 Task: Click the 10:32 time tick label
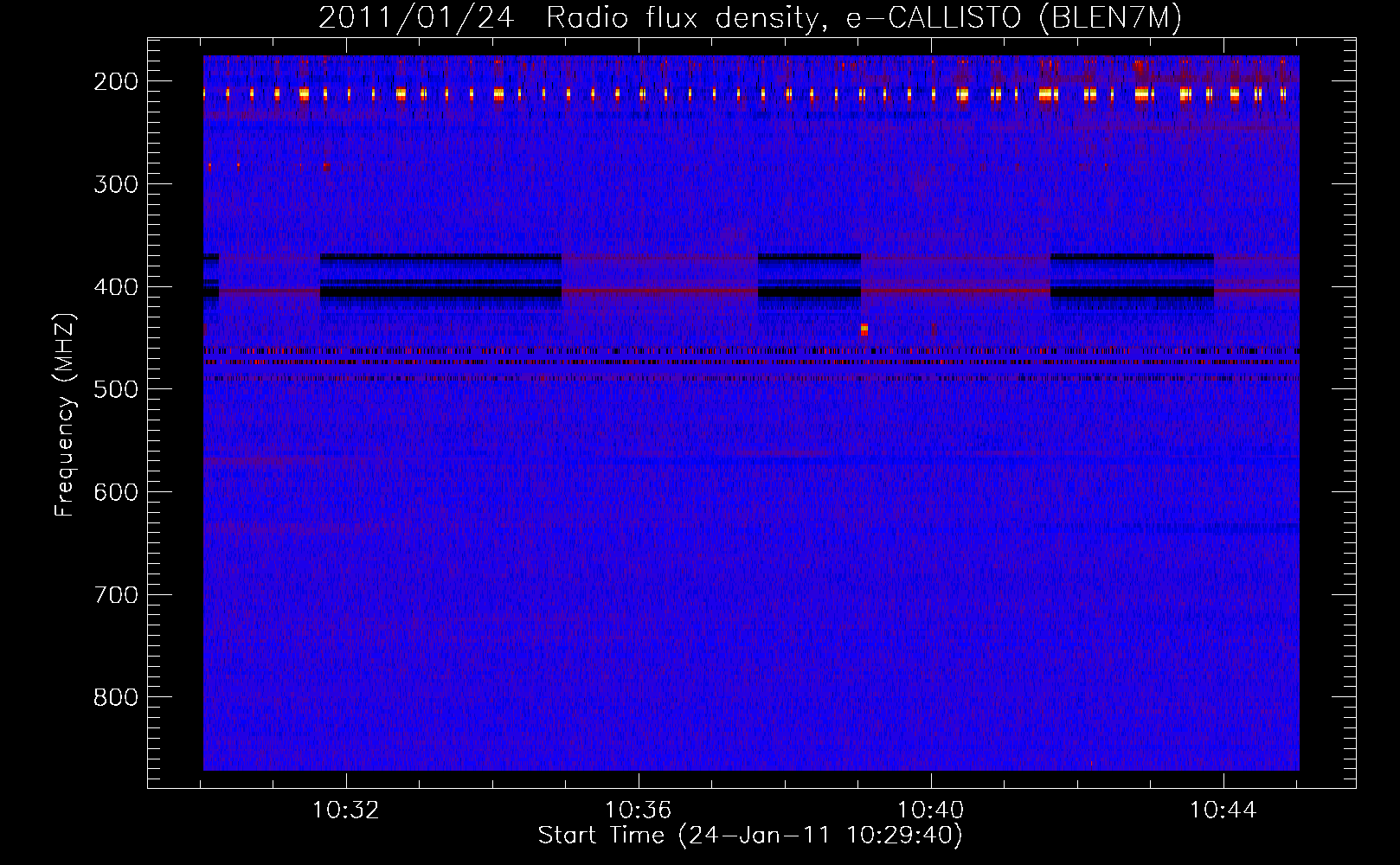click(x=346, y=811)
